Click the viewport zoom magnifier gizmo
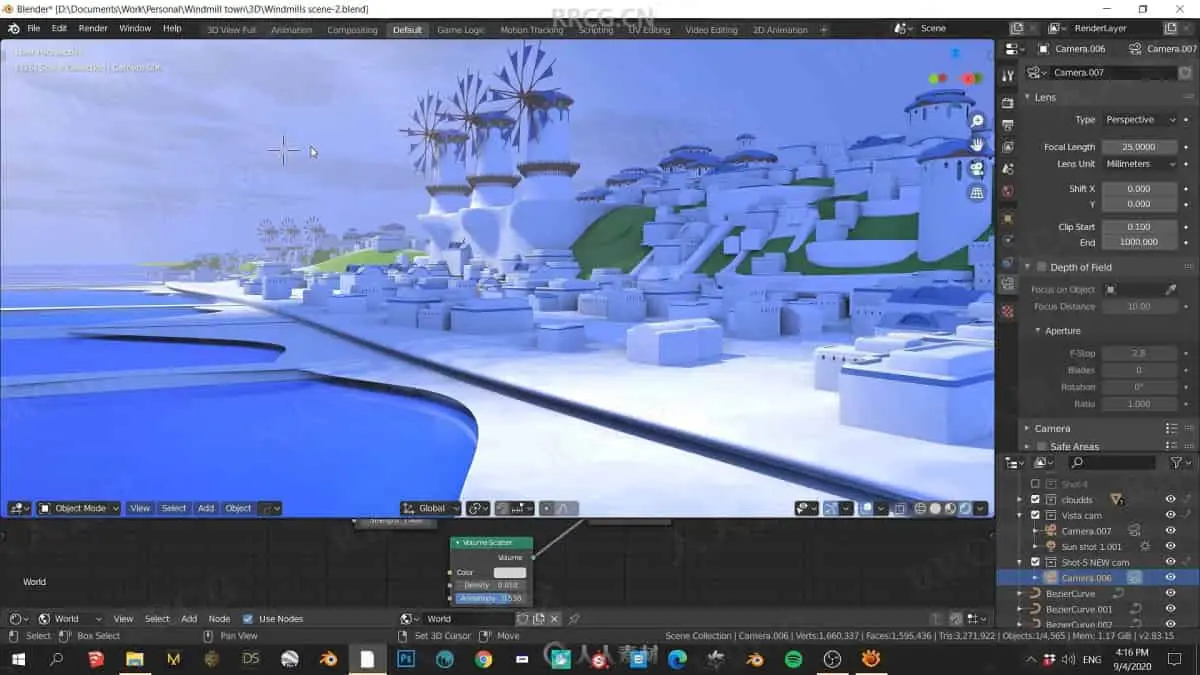The width and height of the screenshot is (1200, 675). pyautogui.click(x=977, y=121)
